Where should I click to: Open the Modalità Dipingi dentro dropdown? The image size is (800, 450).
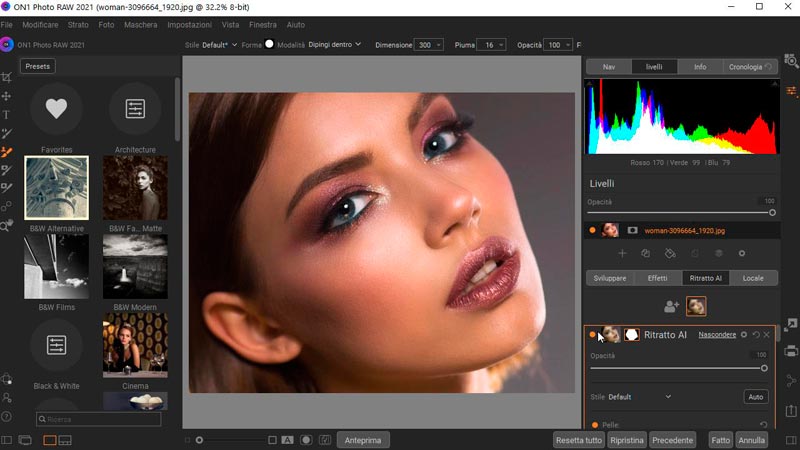[335, 45]
